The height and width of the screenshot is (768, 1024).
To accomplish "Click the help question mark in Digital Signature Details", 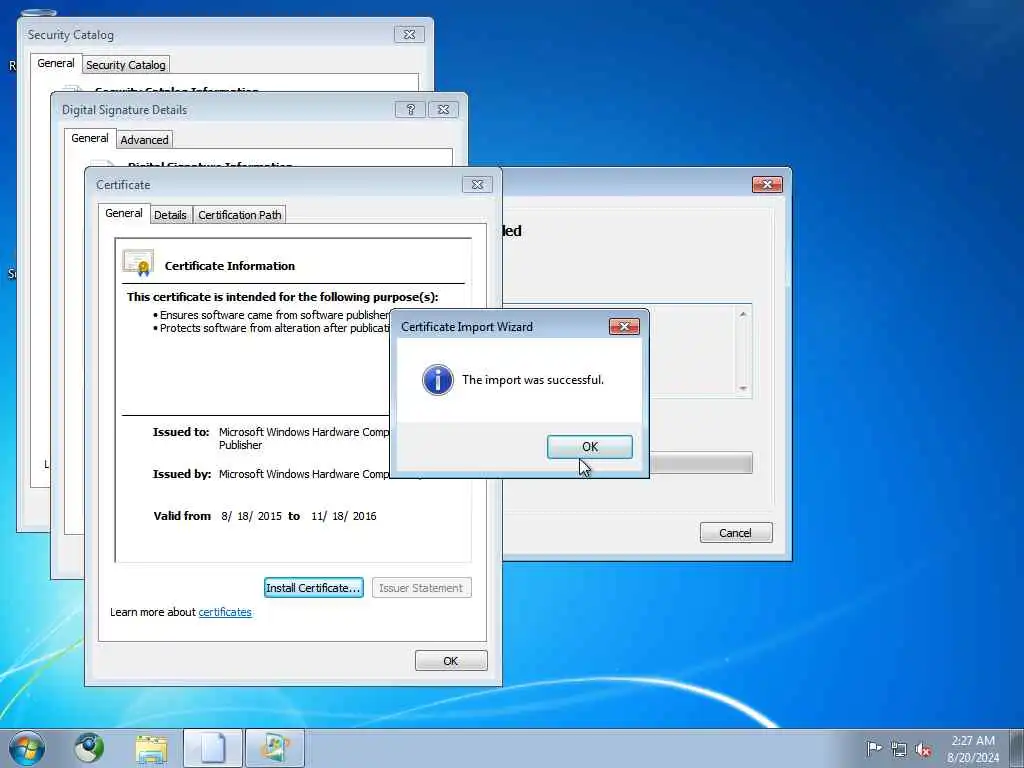I will (x=410, y=110).
